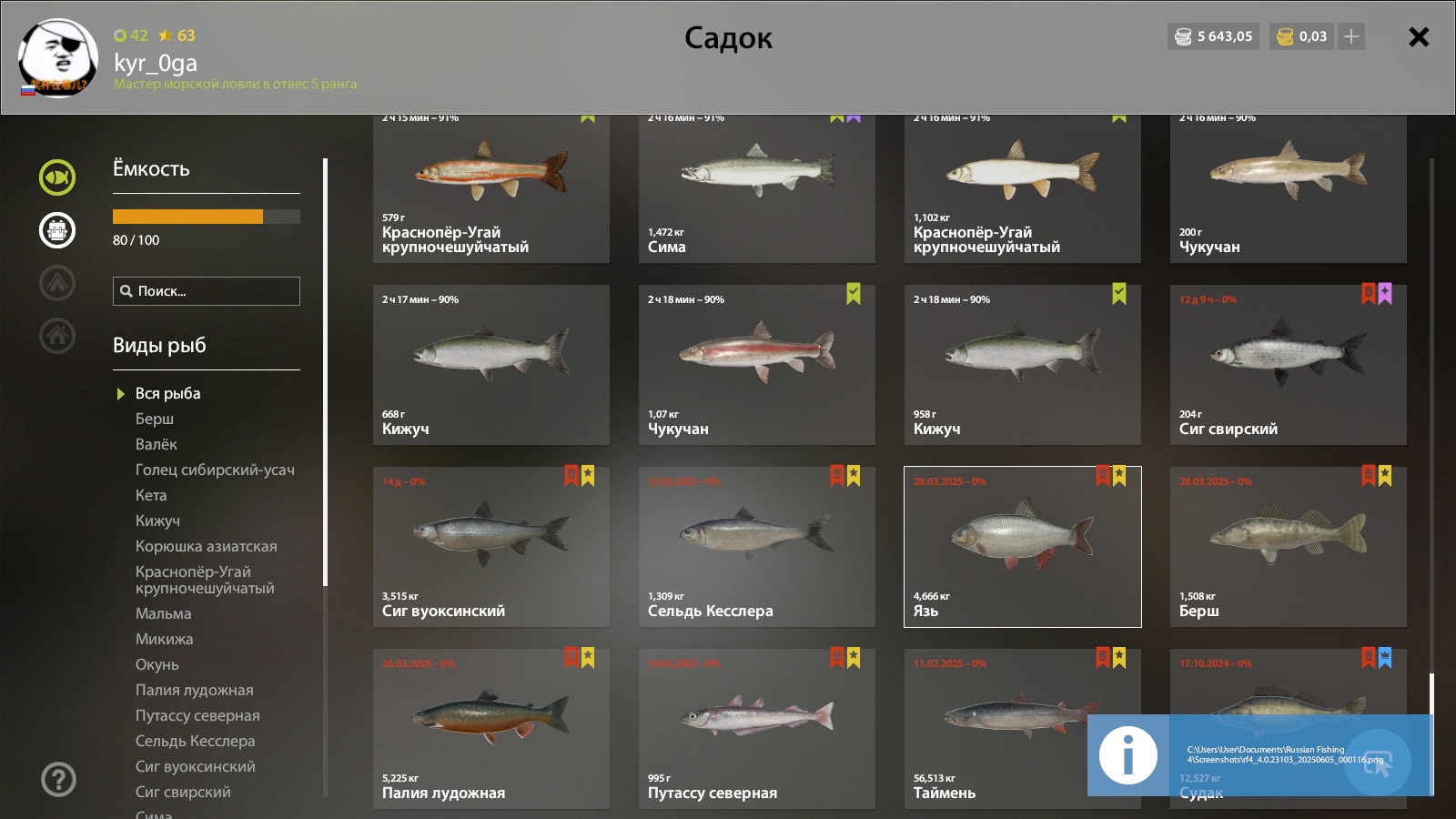Select Берш in the fish species list
This screenshot has height=819, width=1456.
pyautogui.click(x=155, y=419)
